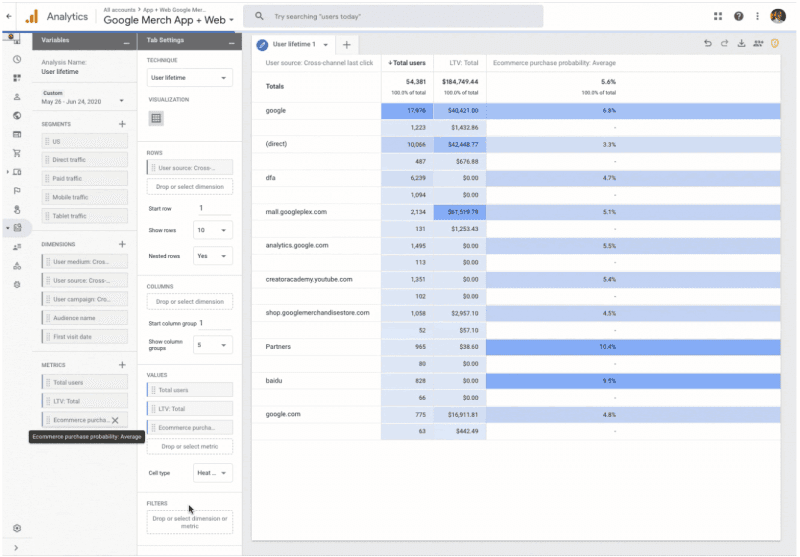The width and height of the screenshot is (800, 557).
Task: Sort by the Total users column header
Action: pyautogui.click(x=407, y=63)
